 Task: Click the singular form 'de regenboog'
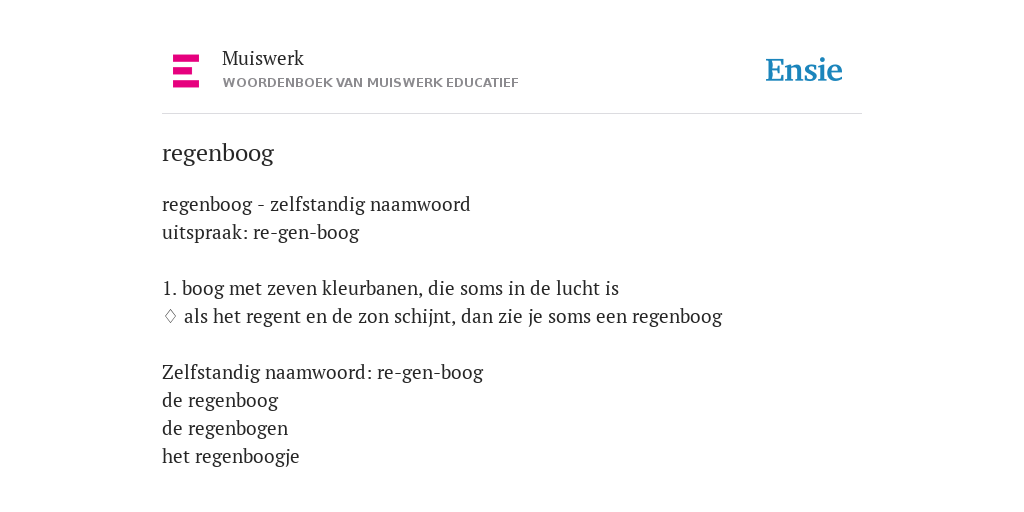tap(220, 401)
